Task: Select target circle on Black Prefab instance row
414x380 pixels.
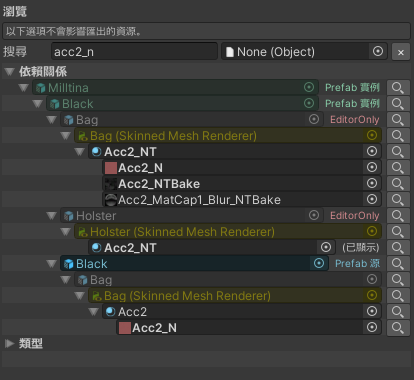Action: (x=309, y=103)
